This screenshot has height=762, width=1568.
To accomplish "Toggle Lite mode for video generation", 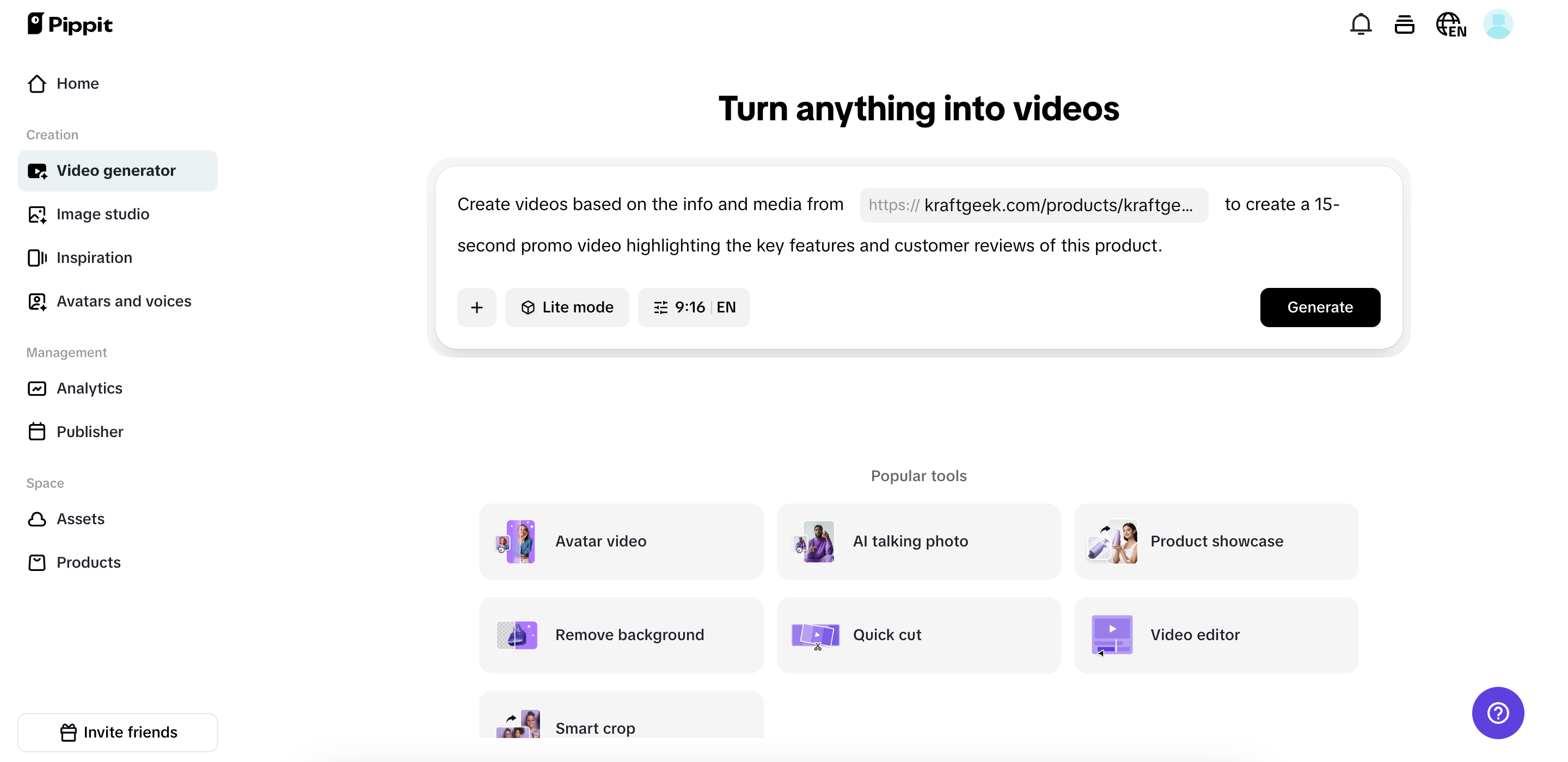I will [567, 308].
